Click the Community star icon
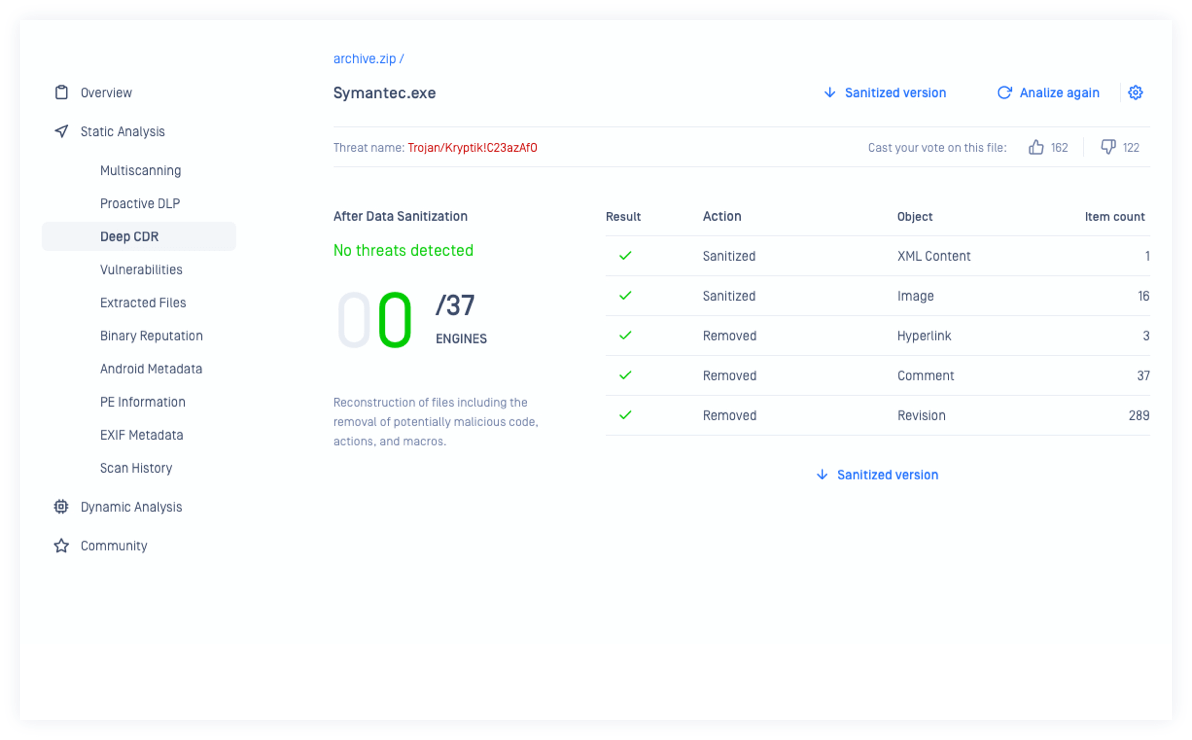 pos(62,546)
